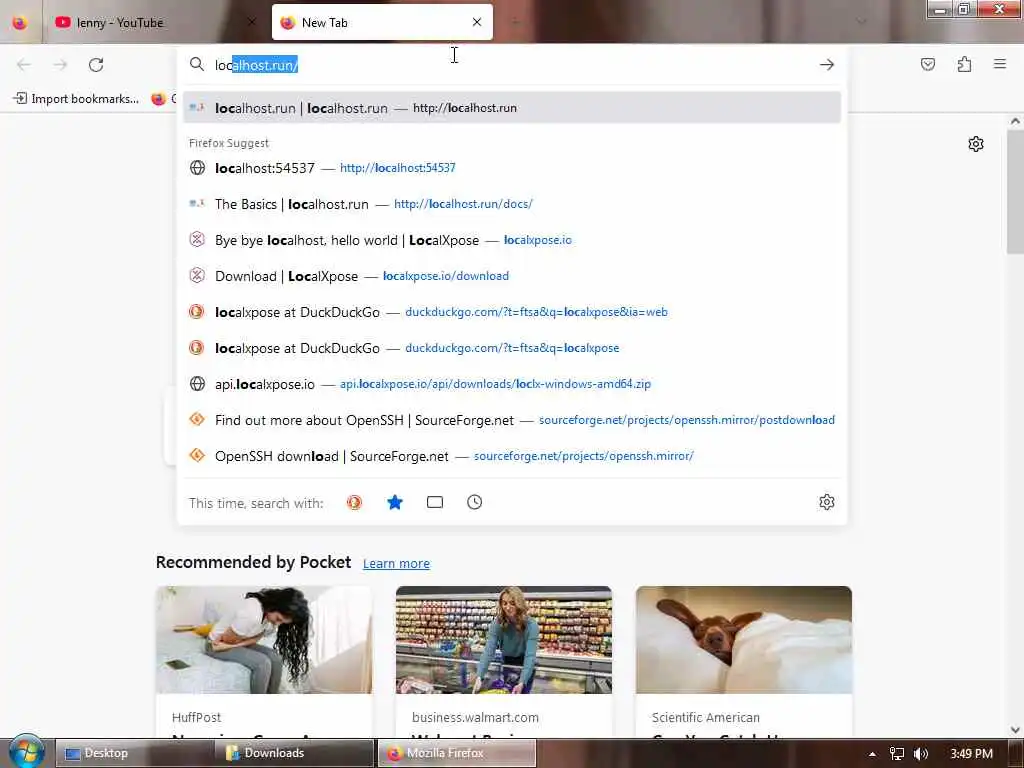This screenshot has width=1024, height=768.
Task: Open the business.walmart.com grocery thumbnail
Action: pos(504,640)
